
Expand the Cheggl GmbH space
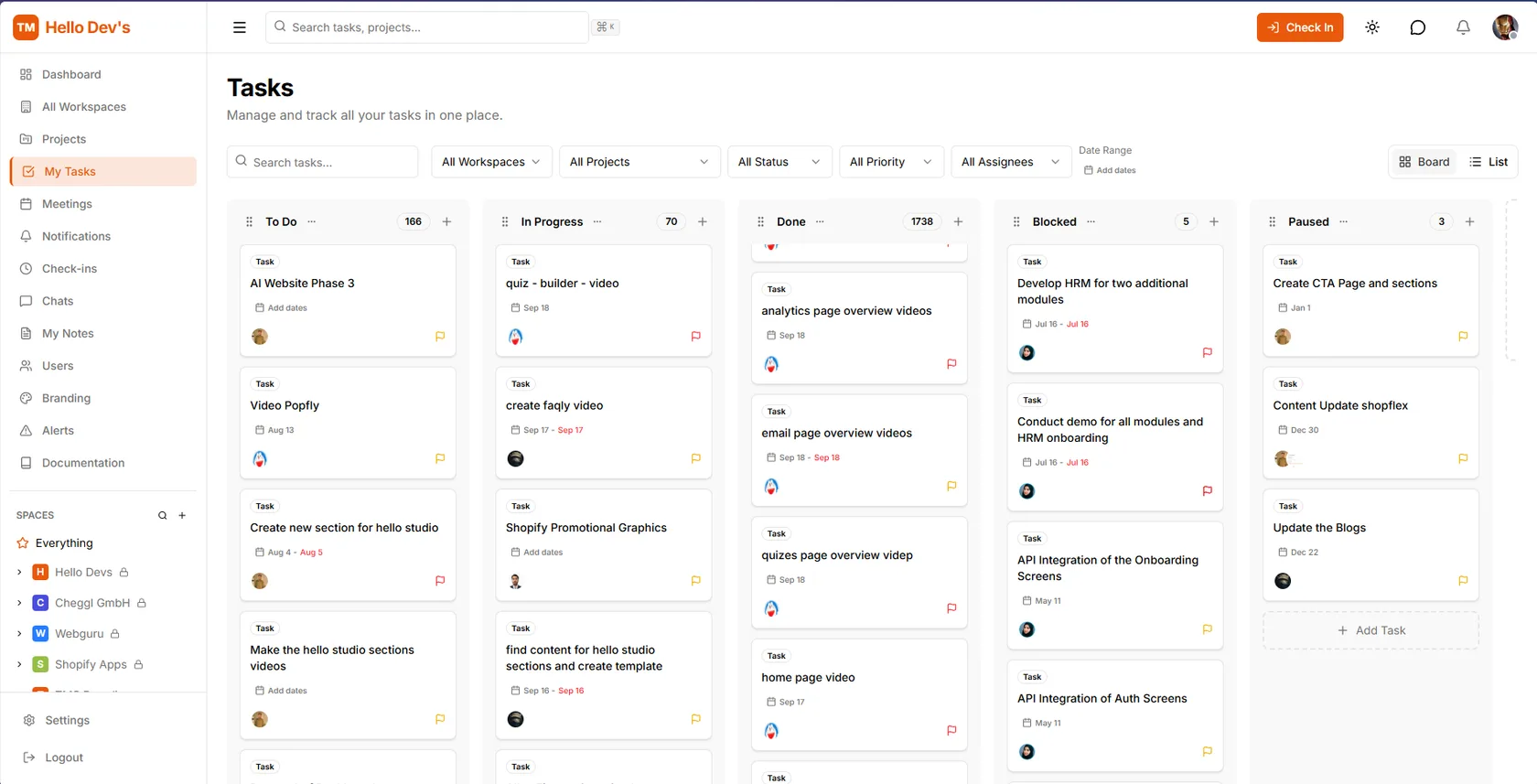[x=19, y=604]
